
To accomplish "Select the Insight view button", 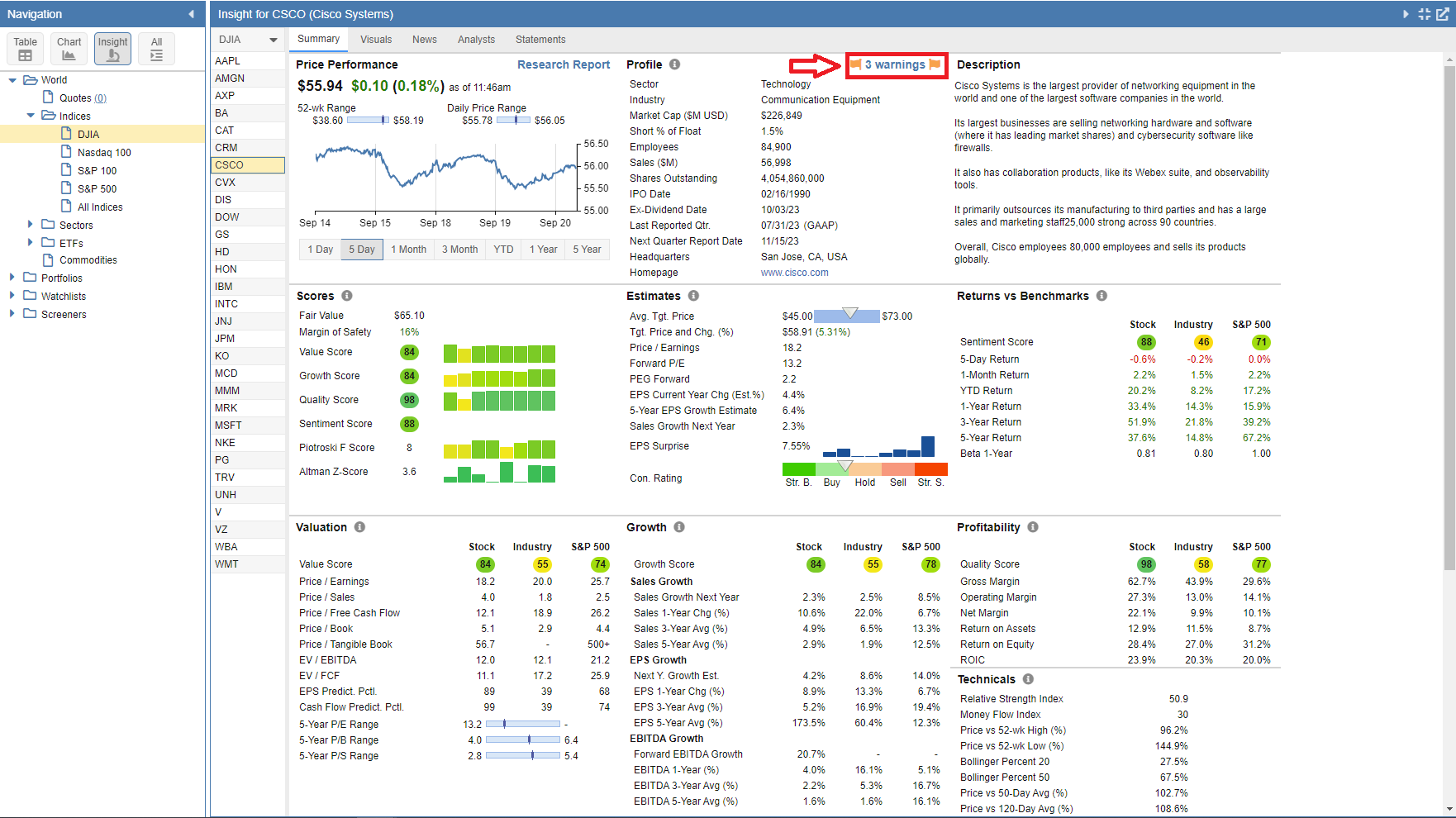I will 112,49.
